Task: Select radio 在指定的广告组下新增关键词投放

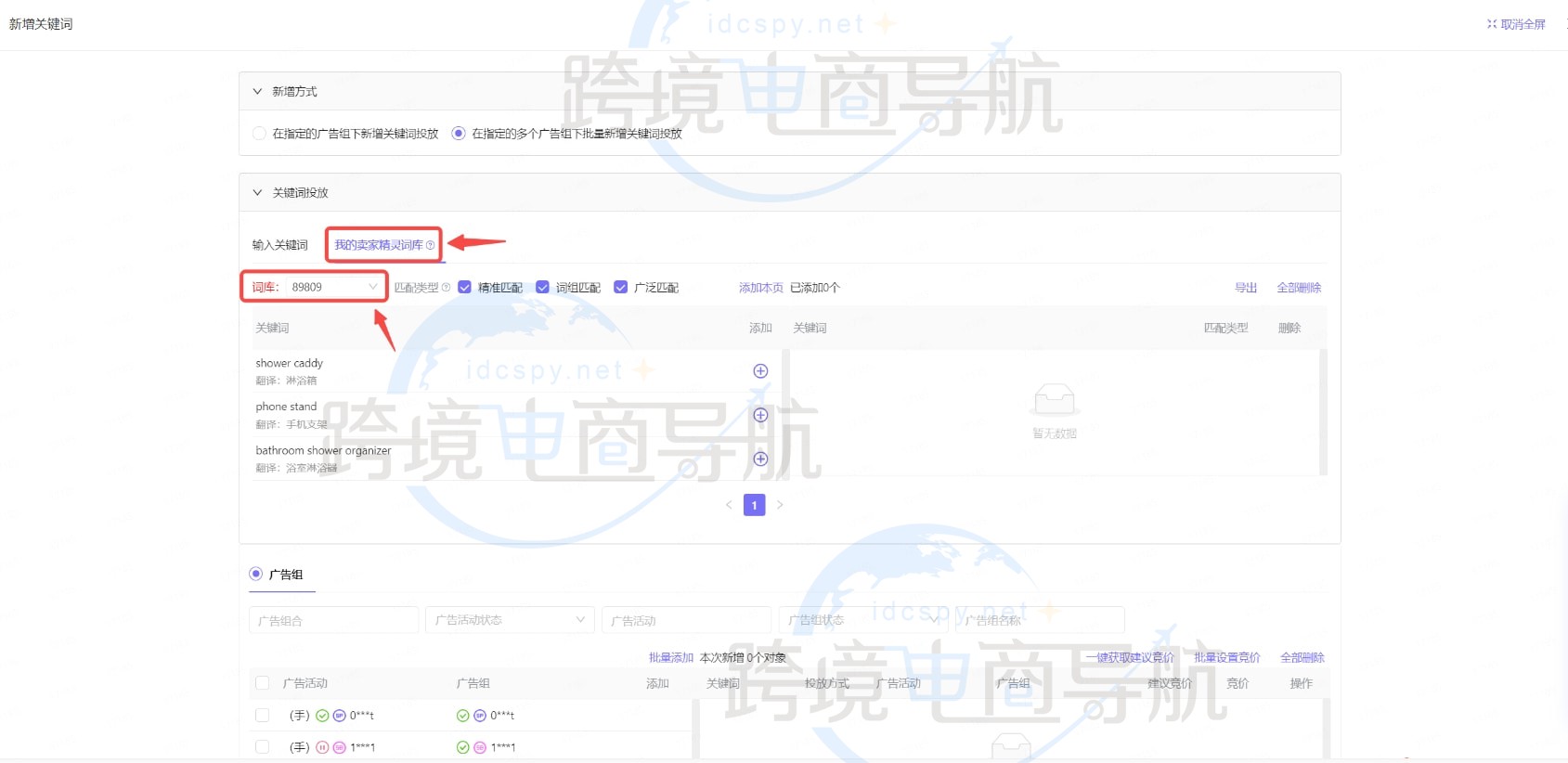Action: 259,134
